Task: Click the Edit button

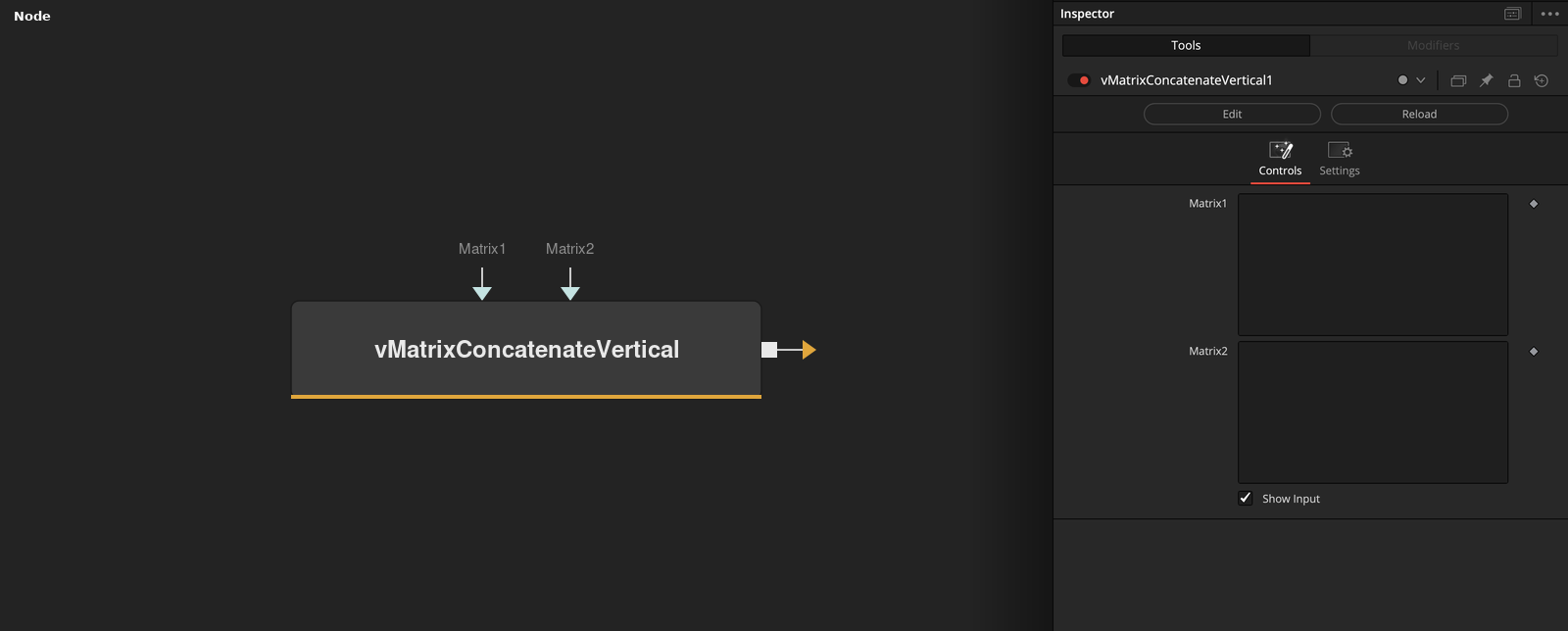Action: coord(1232,114)
